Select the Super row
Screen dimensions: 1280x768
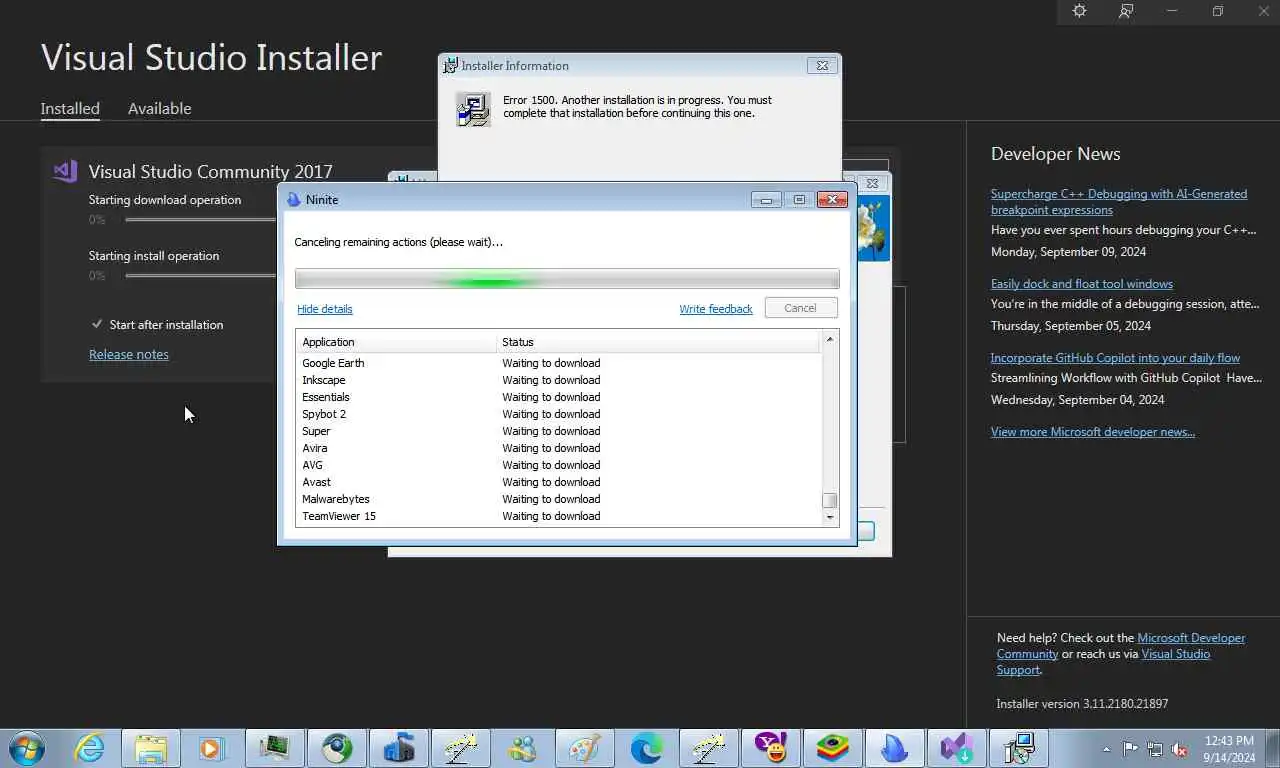pyautogui.click(x=559, y=431)
